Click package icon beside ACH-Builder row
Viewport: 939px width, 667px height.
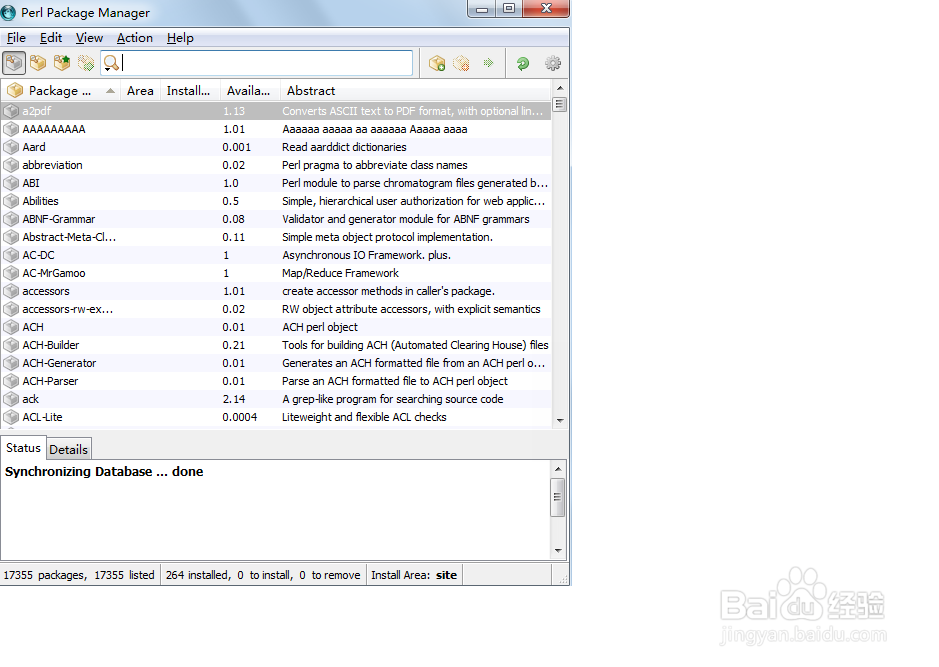11,345
